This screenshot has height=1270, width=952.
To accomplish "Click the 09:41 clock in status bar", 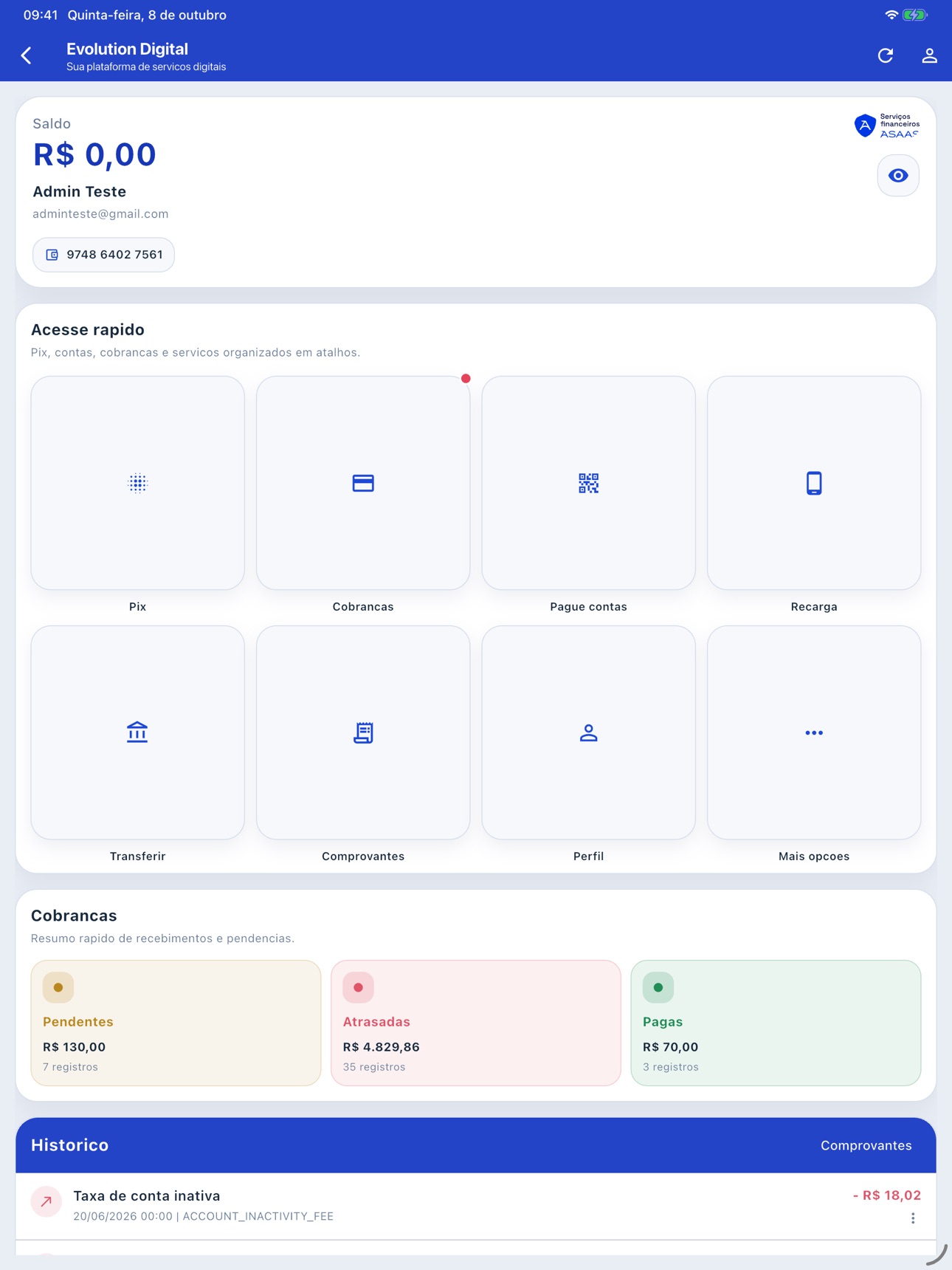I will [41, 15].
